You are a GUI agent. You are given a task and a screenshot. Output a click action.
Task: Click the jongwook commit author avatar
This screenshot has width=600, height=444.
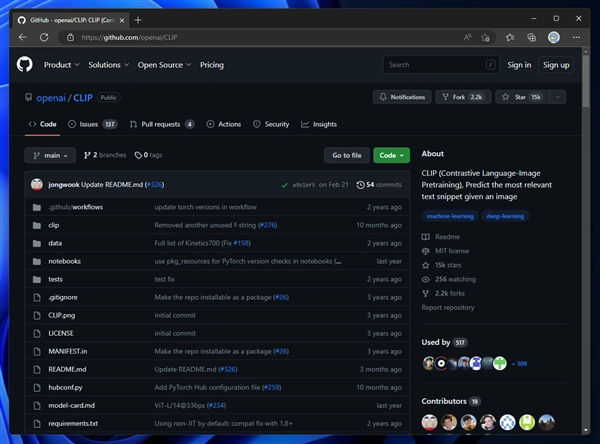(x=37, y=184)
